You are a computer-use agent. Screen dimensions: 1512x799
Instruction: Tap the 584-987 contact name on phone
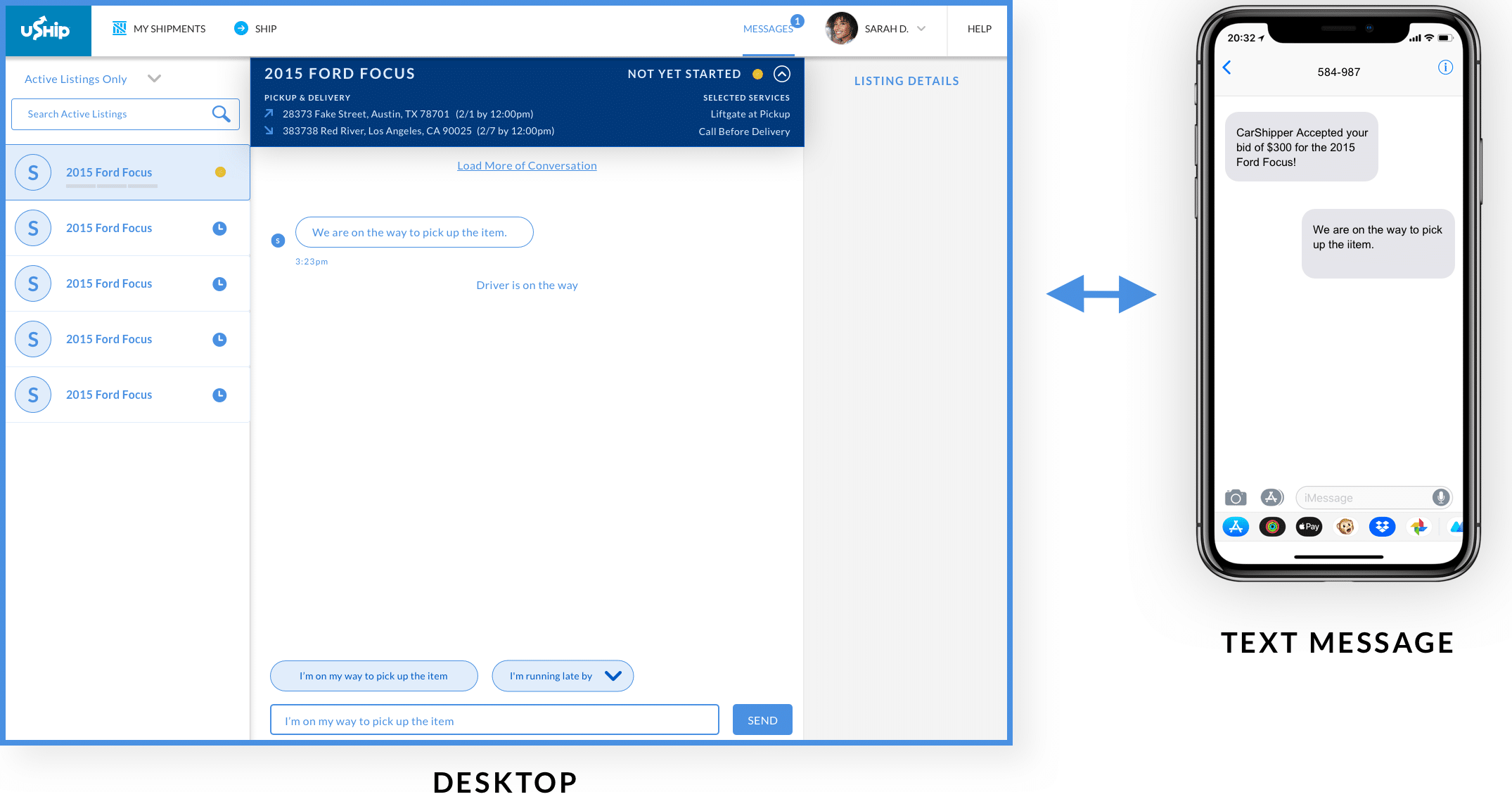(x=1338, y=72)
